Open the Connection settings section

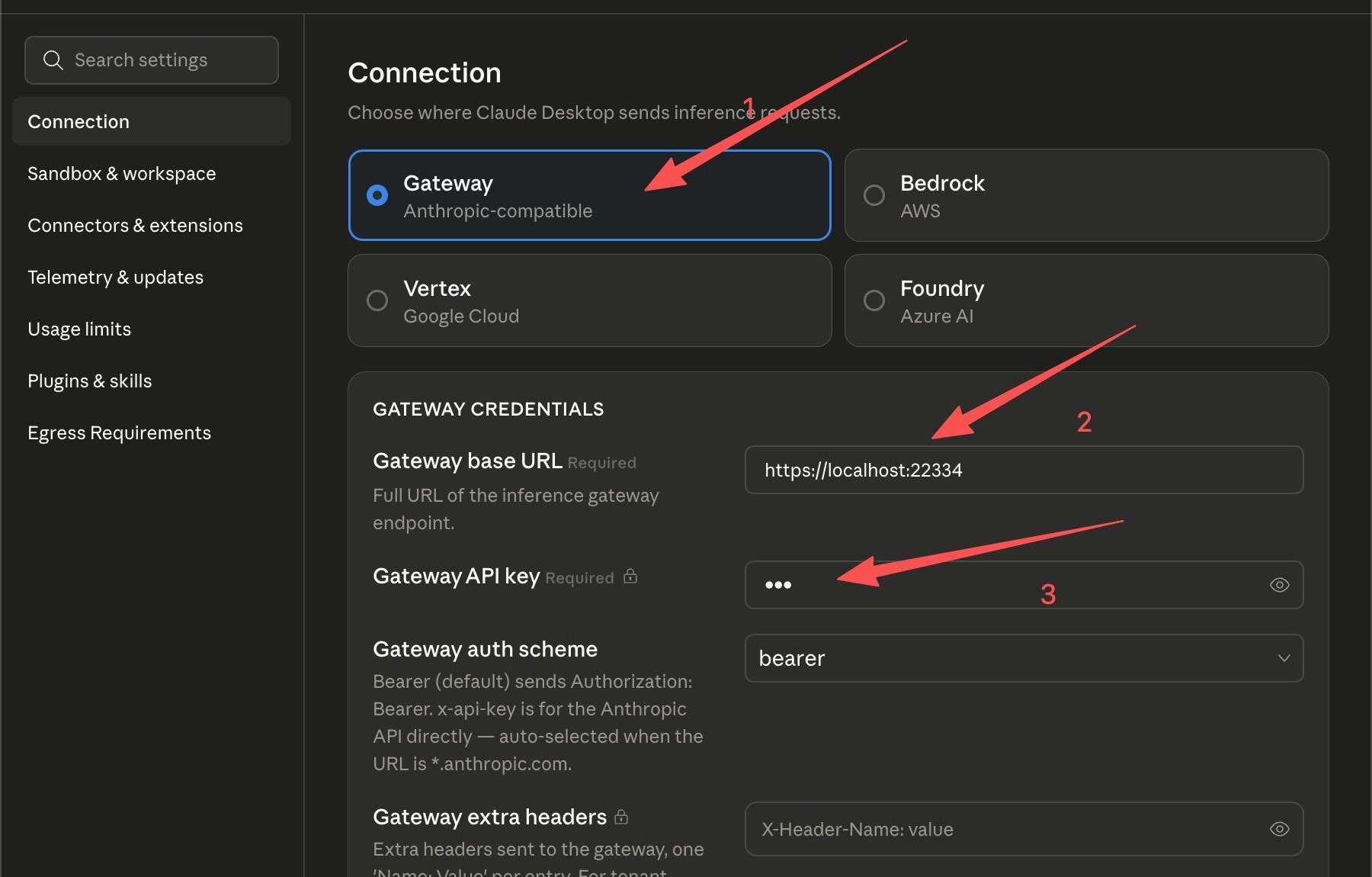pos(152,121)
